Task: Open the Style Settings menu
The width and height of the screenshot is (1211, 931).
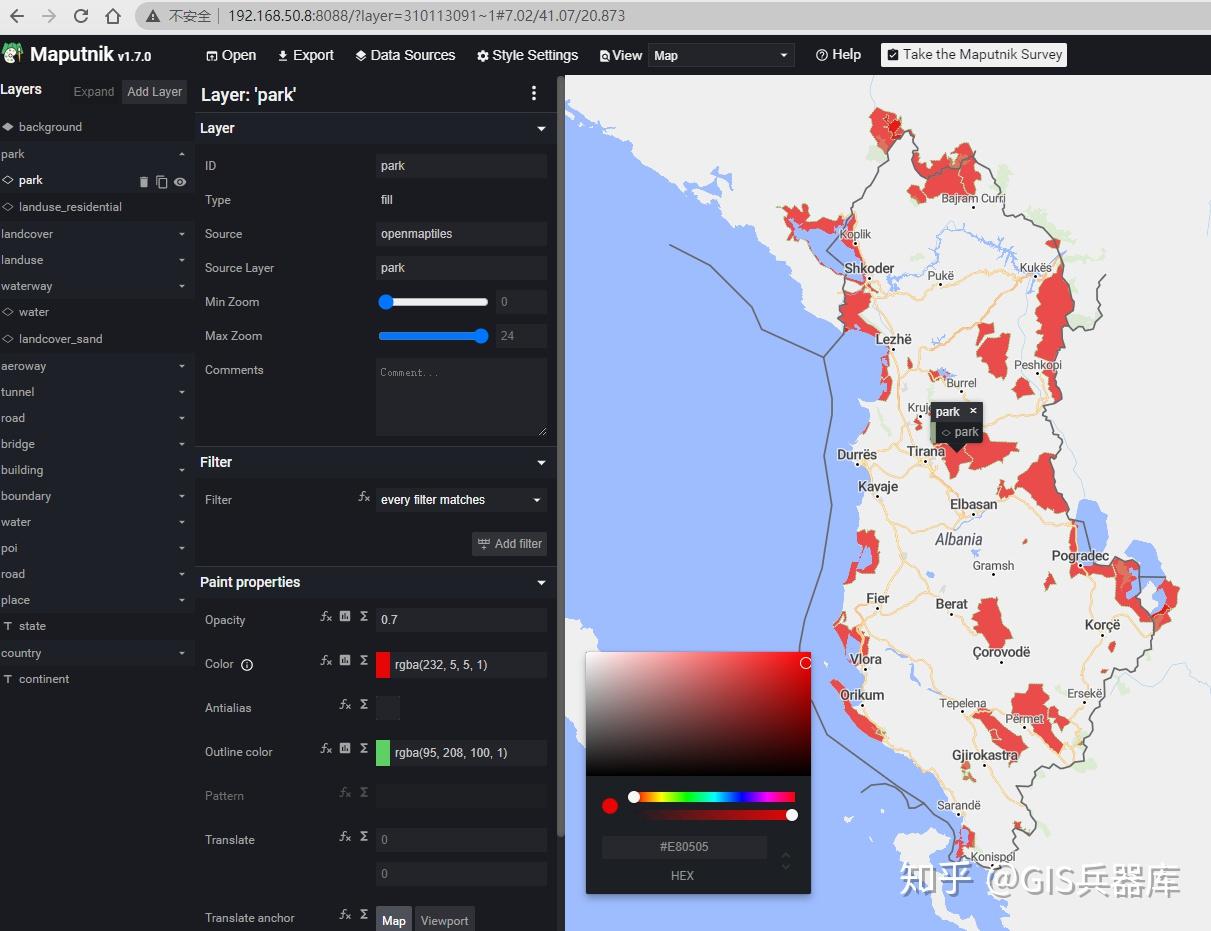Action: pyautogui.click(x=527, y=56)
